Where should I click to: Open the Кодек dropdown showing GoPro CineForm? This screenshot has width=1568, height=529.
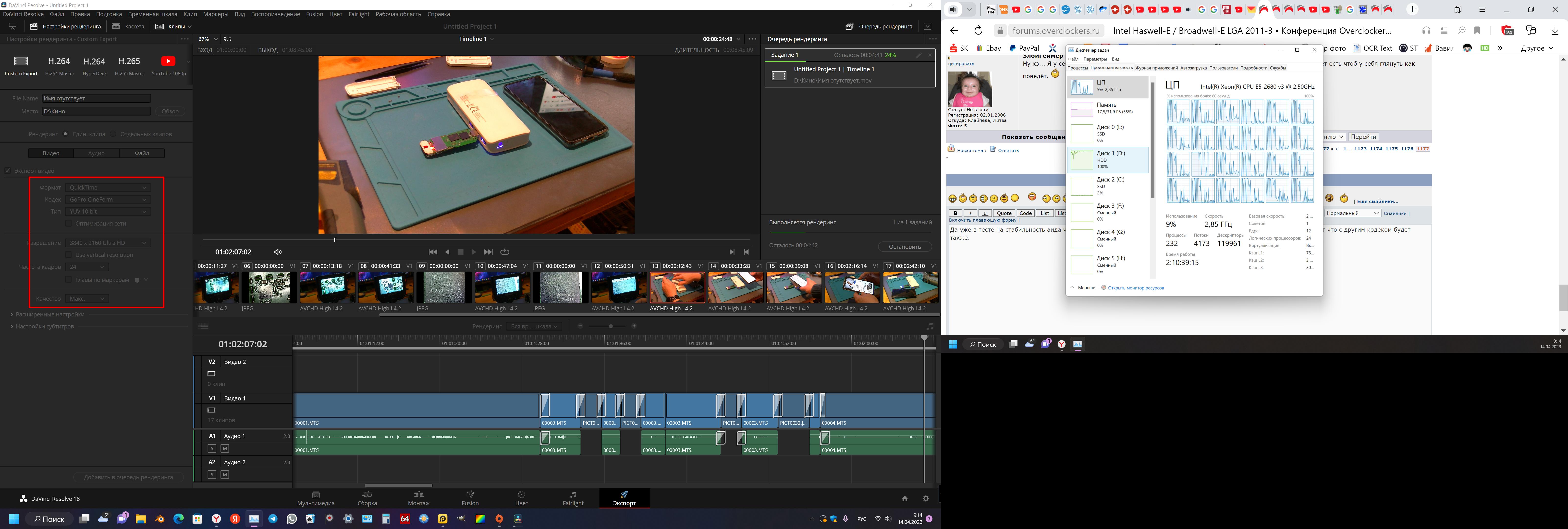click(108, 200)
